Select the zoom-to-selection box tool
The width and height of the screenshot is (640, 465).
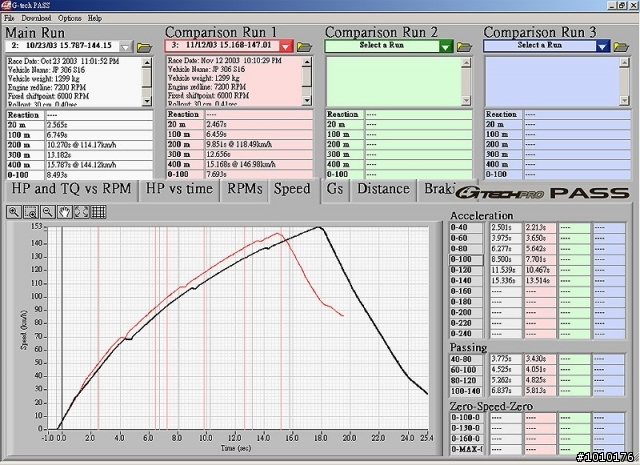pyautogui.click(x=31, y=212)
